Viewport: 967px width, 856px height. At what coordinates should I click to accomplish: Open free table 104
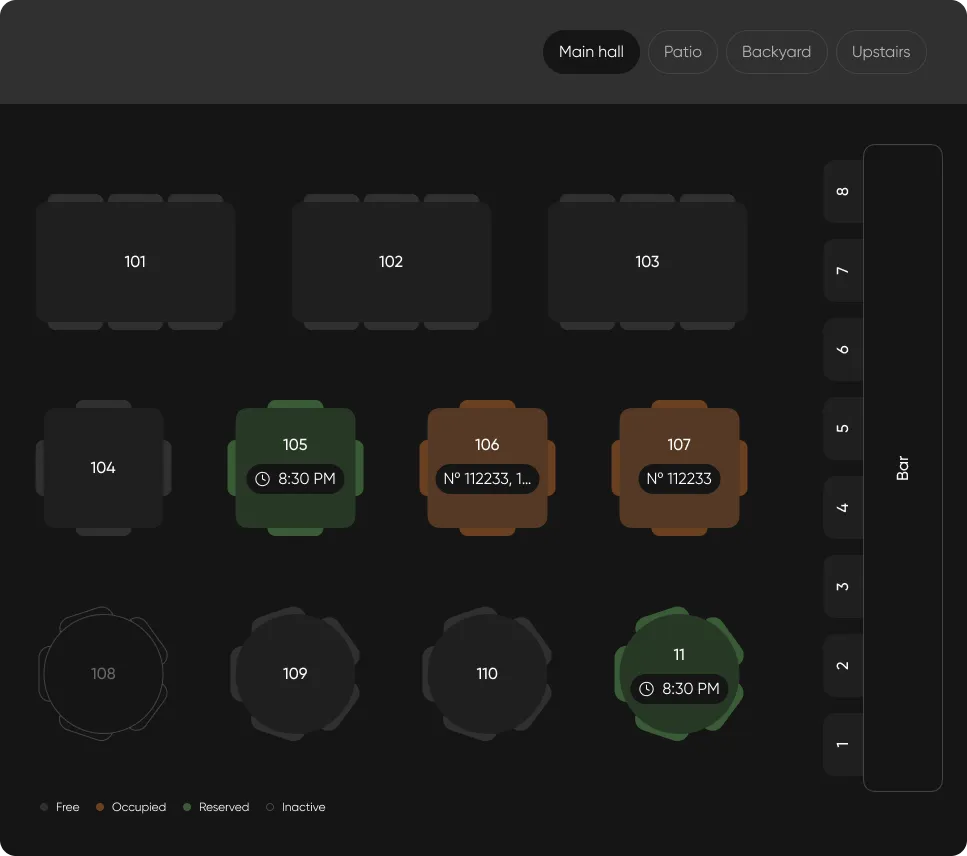pyautogui.click(x=103, y=467)
